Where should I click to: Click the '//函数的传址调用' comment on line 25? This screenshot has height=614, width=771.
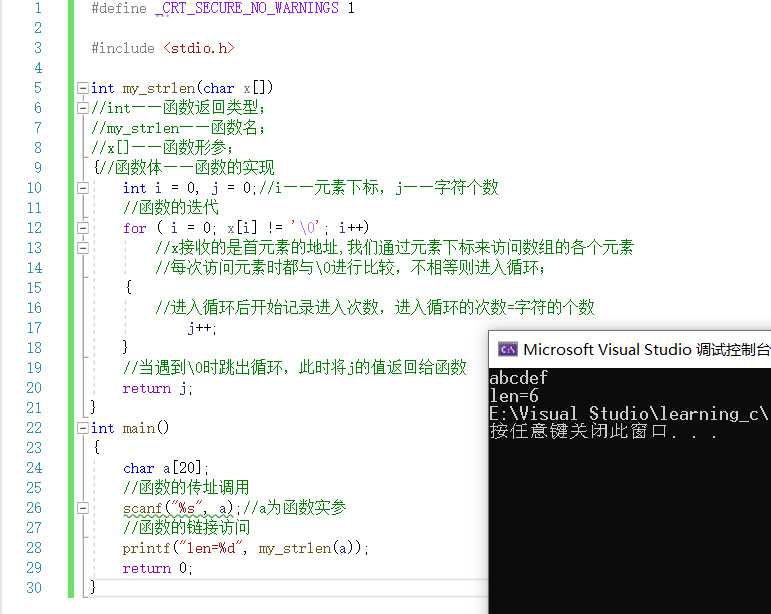186,488
